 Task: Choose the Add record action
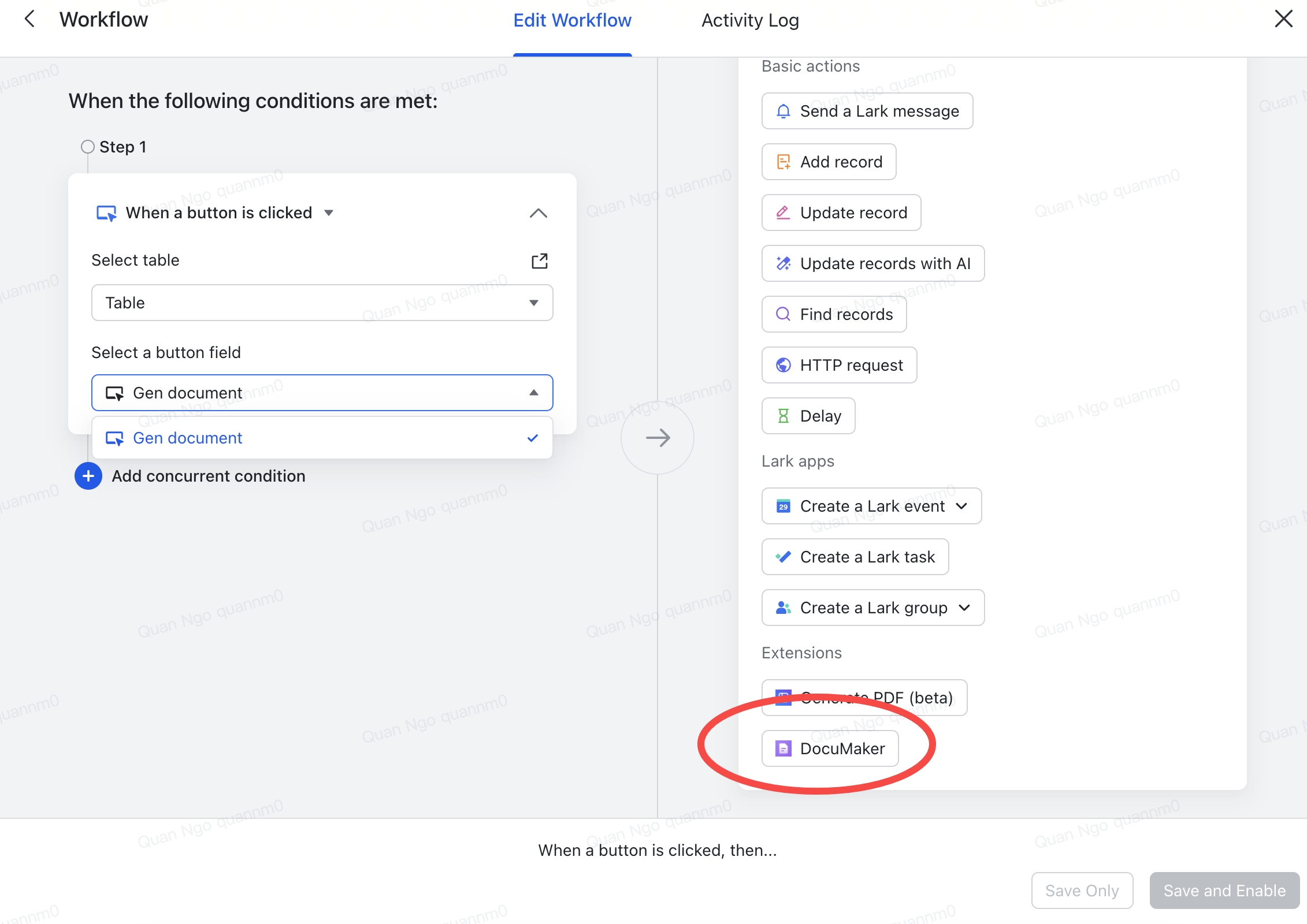point(829,162)
